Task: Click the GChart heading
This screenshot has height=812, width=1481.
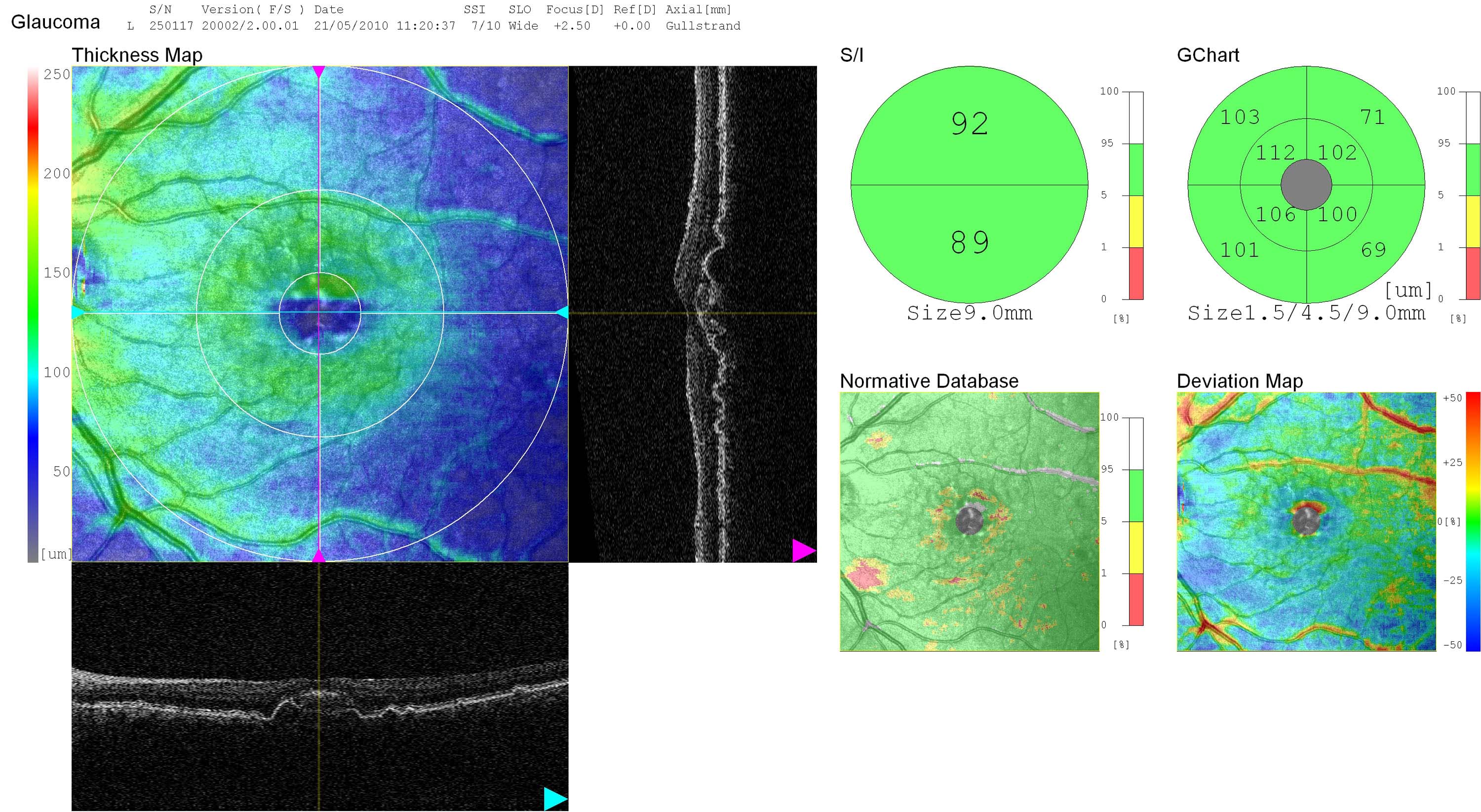Action: coord(1208,55)
